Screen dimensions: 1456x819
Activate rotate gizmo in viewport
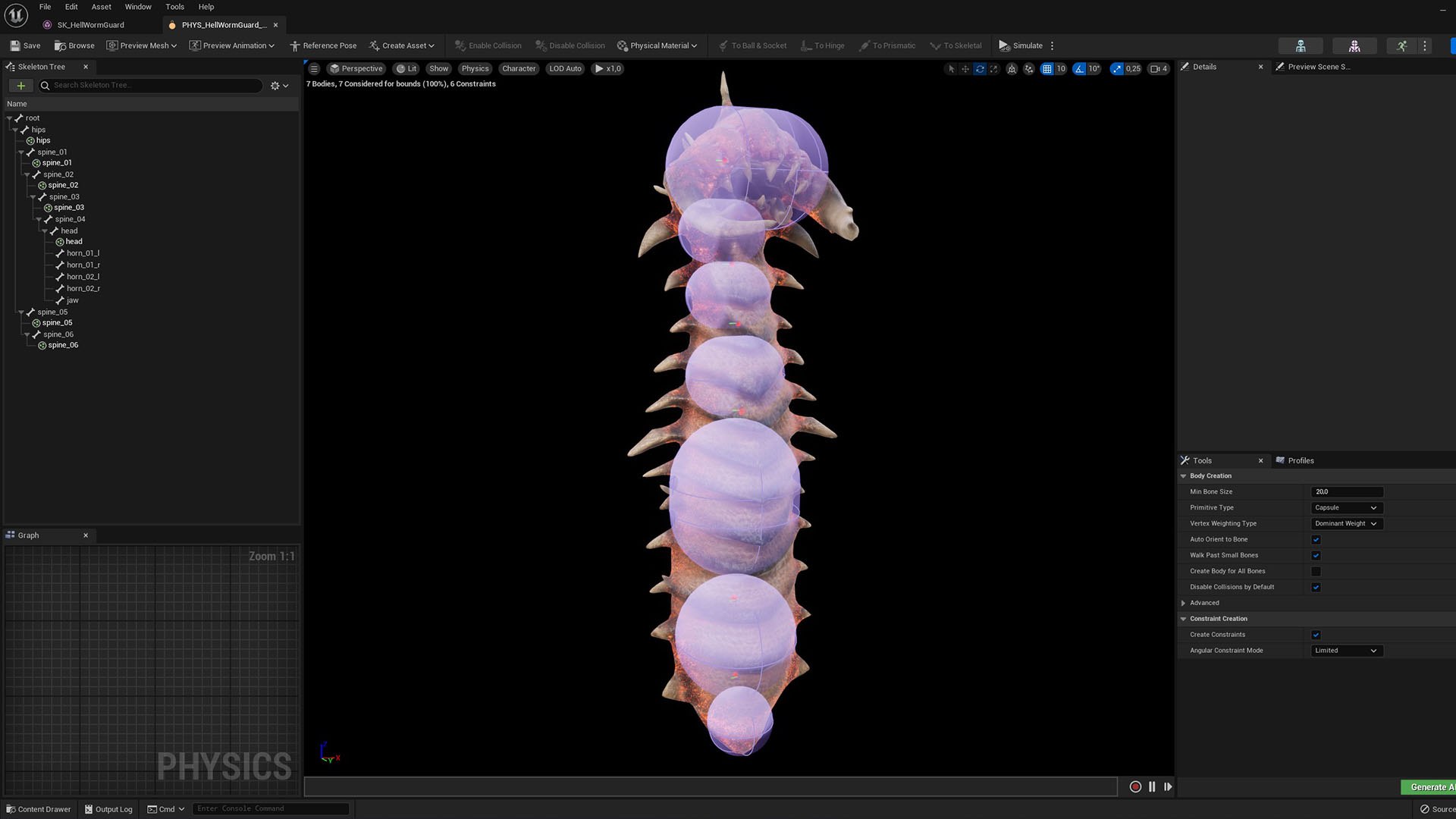(980, 68)
